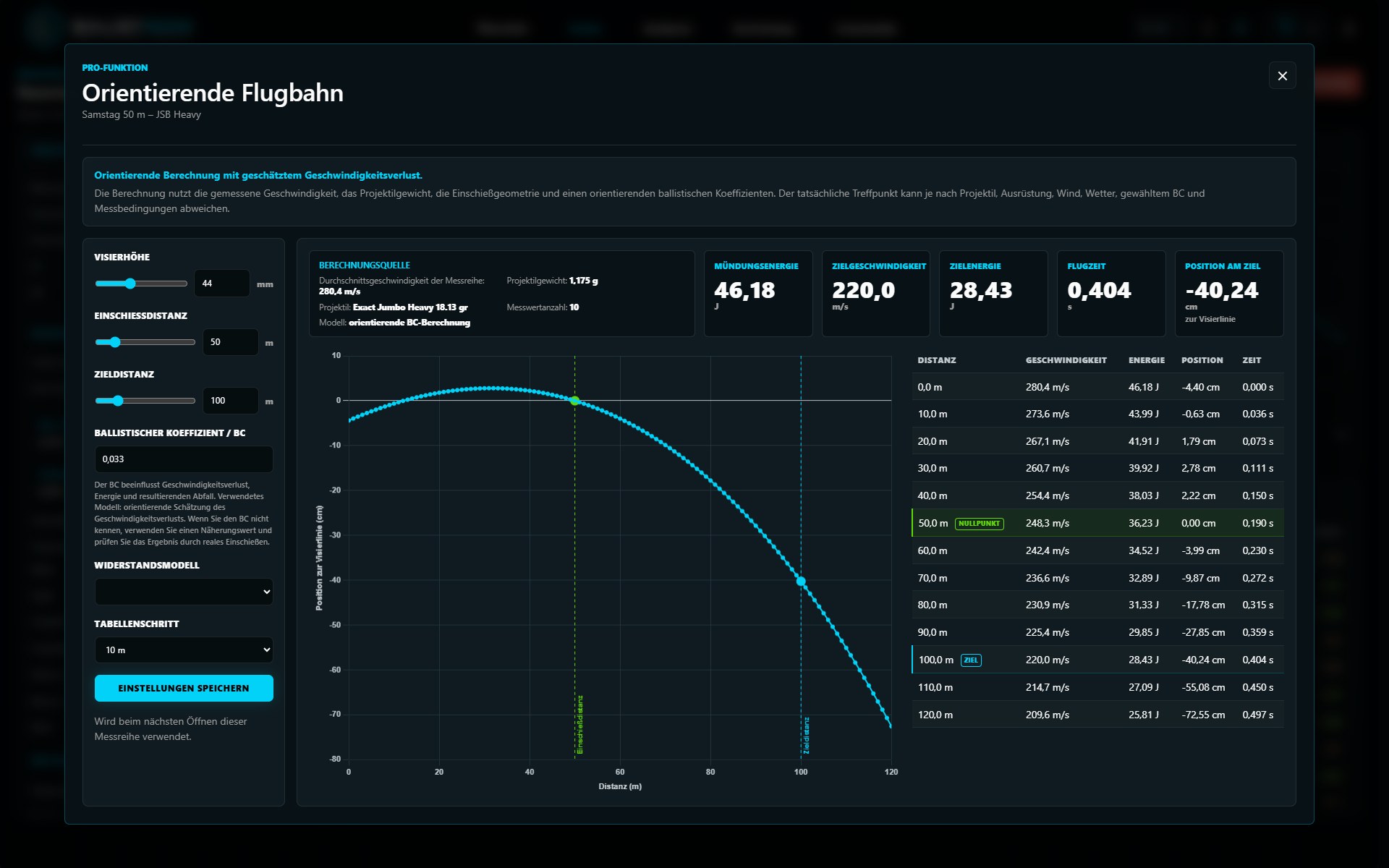Edit the Ballistischer Koeffizient field 0,033
The image size is (1389, 868).
point(184,459)
